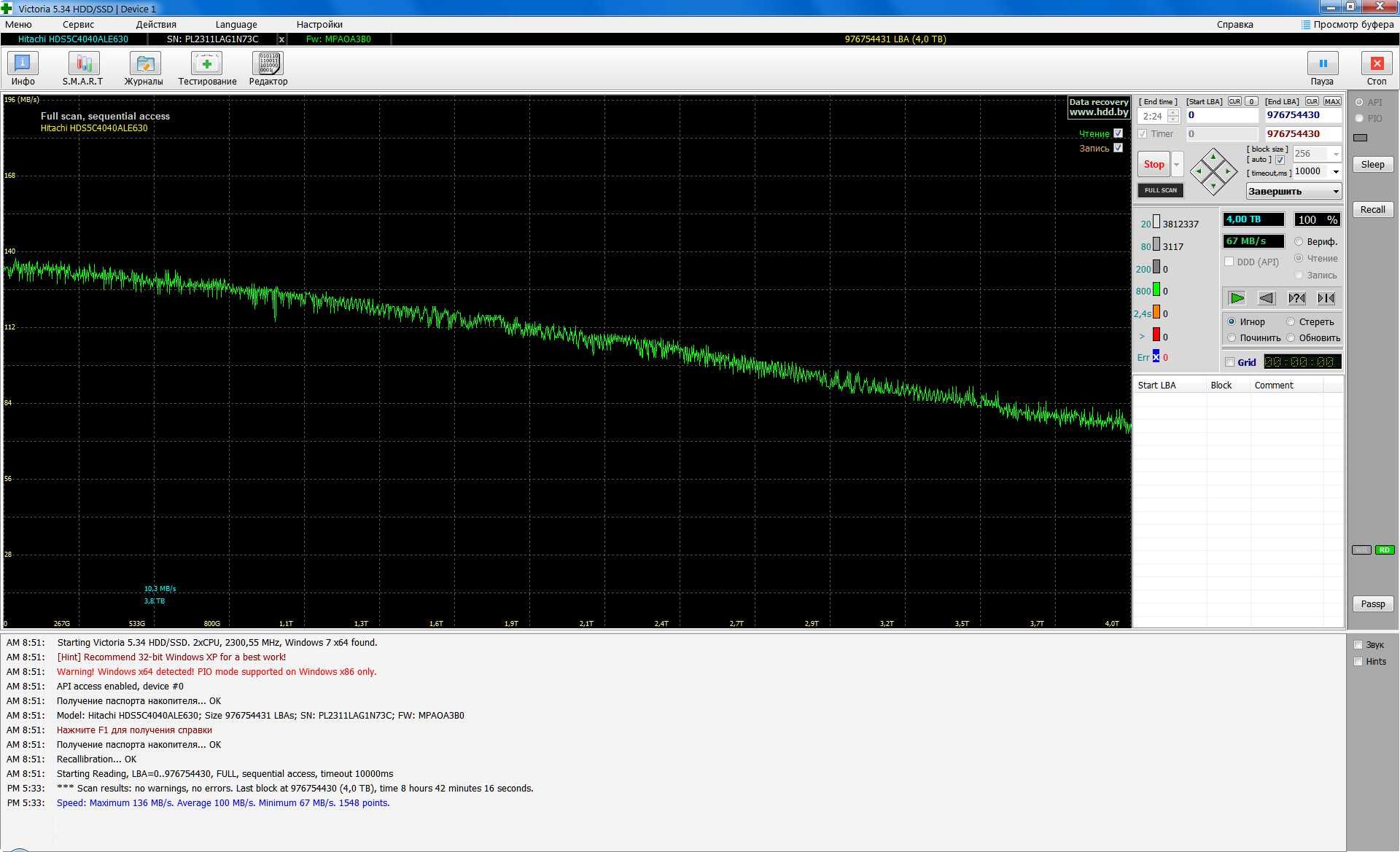Click the green 800 ms block swatch
The height and width of the screenshot is (852, 1400).
click(1156, 290)
